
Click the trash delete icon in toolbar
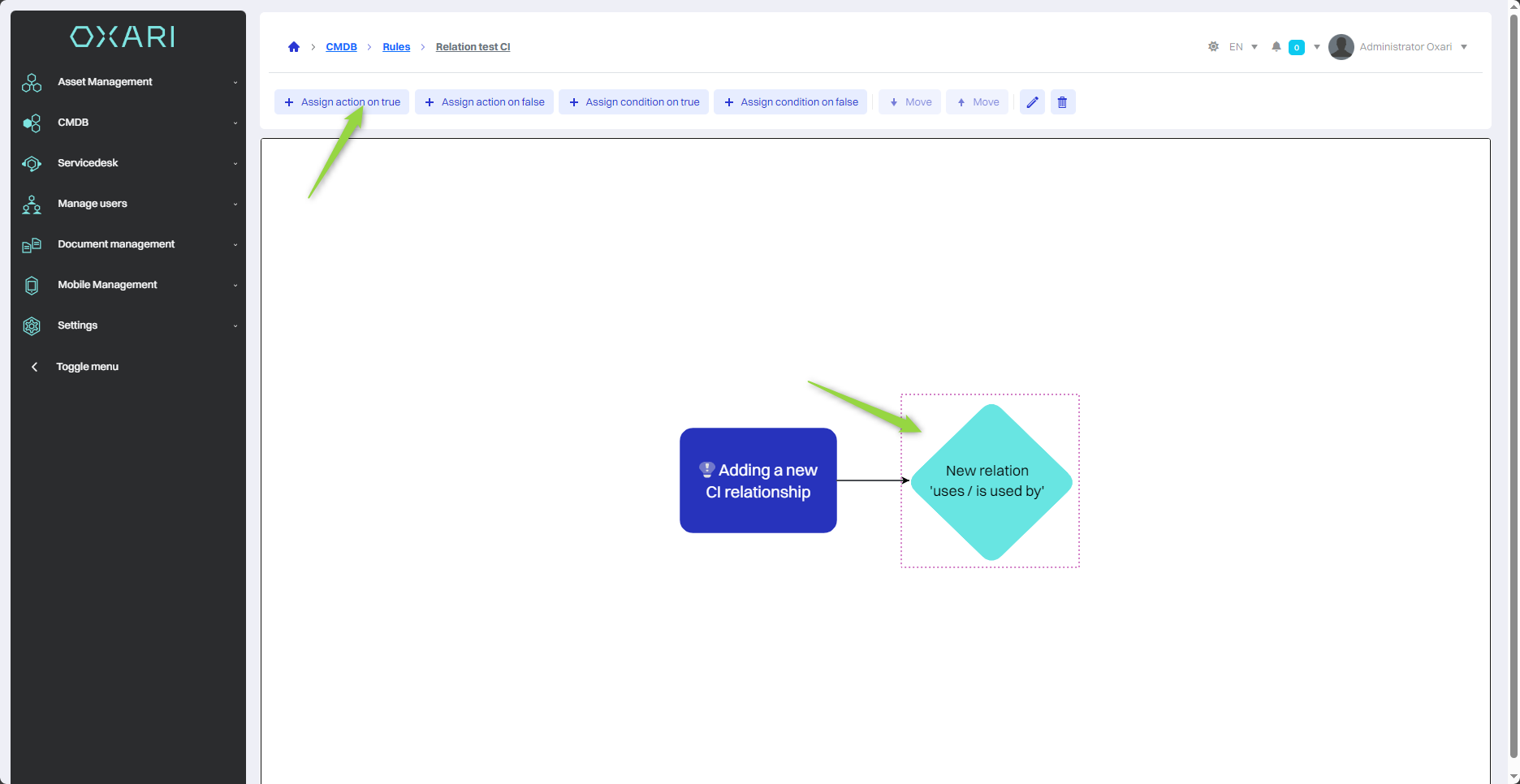[x=1062, y=102]
